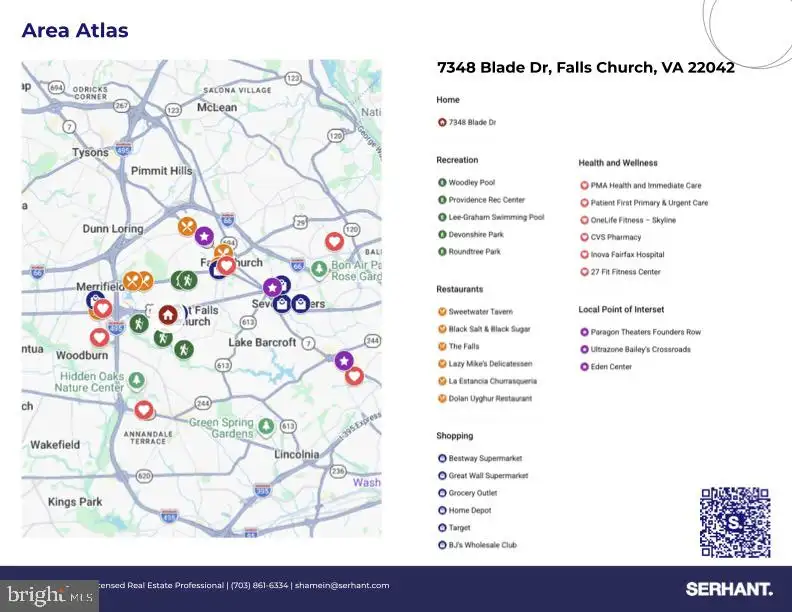
Task: Click the red heart marker near Annandale Terrace
Action: point(144,410)
